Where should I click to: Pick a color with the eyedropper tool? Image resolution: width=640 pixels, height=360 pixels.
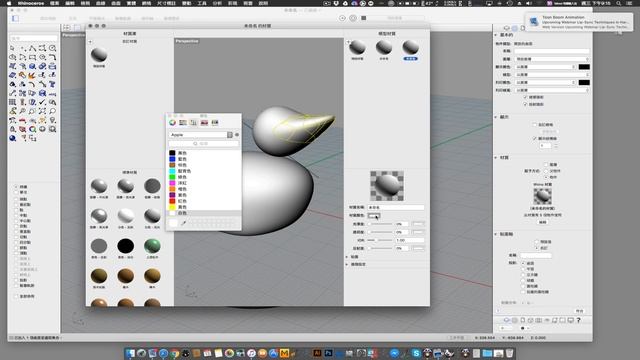tap(183, 223)
